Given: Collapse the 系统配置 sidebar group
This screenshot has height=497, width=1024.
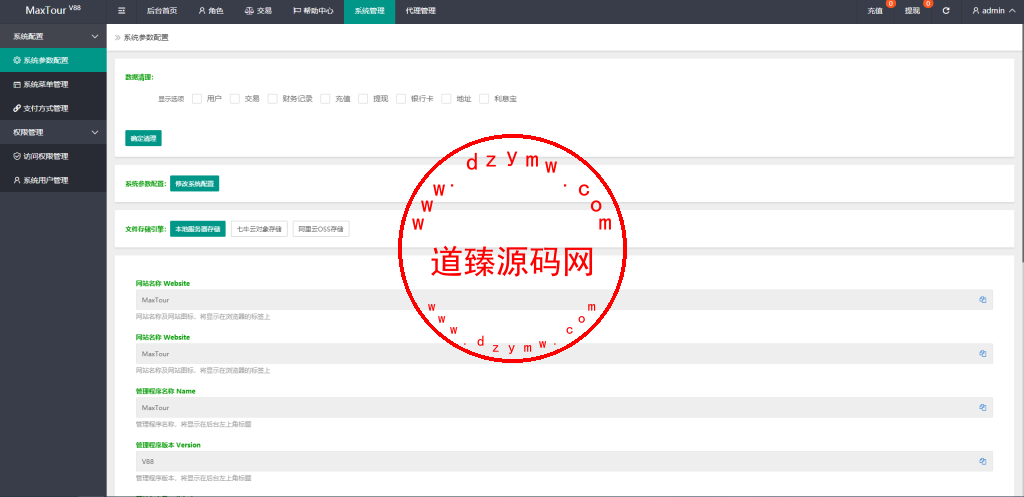Looking at the screenshot, I should pos(53,36).
